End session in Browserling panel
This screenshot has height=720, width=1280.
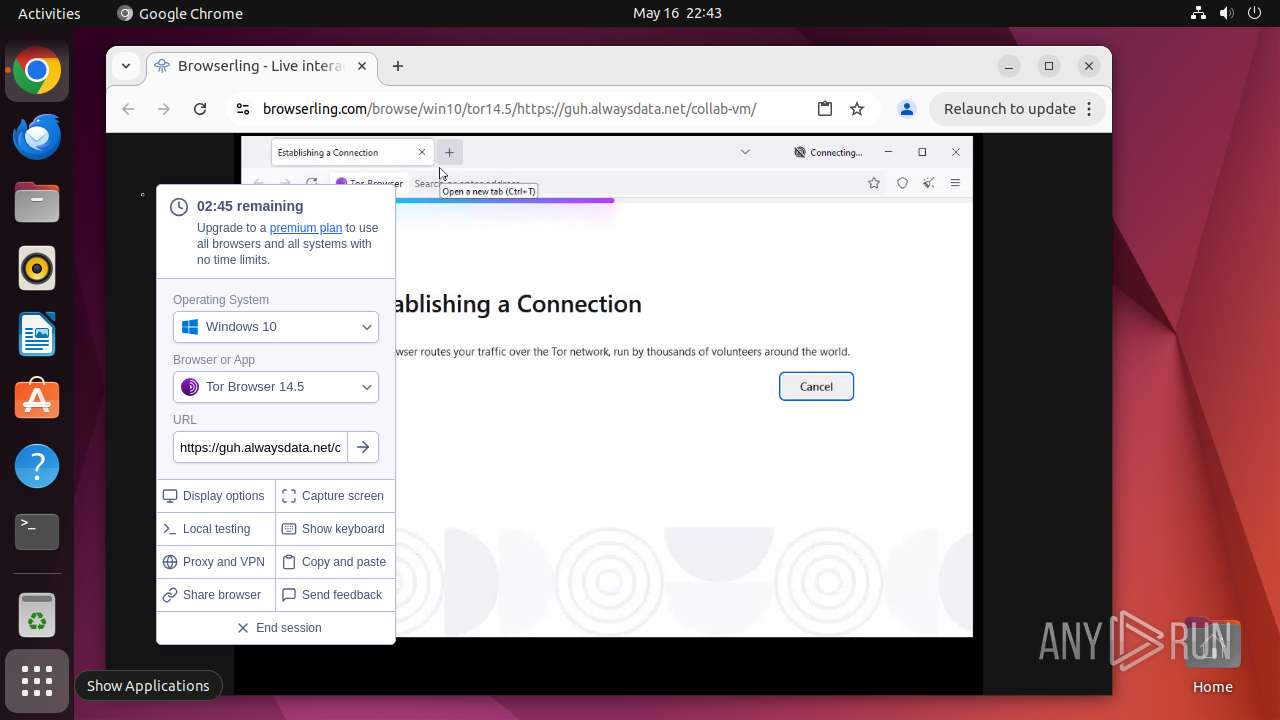276,628
